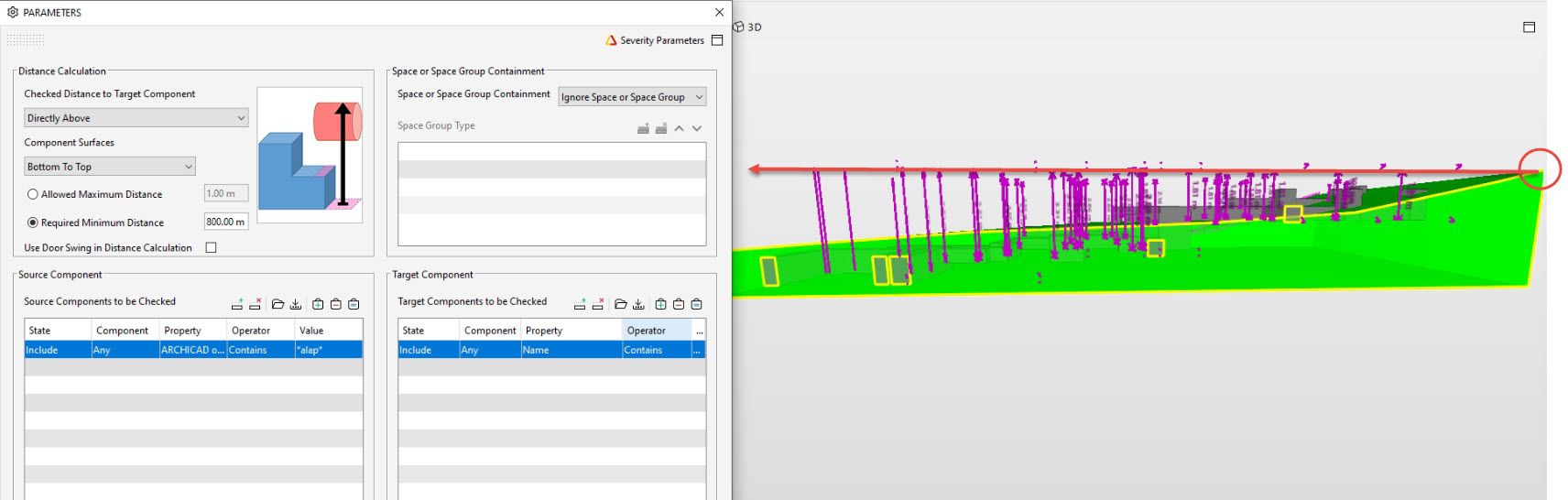Image resolution: width=1568 pixels, height=500 pixels.
Task: Click 'Component' header in Target Components table
Action: point(490,331)
